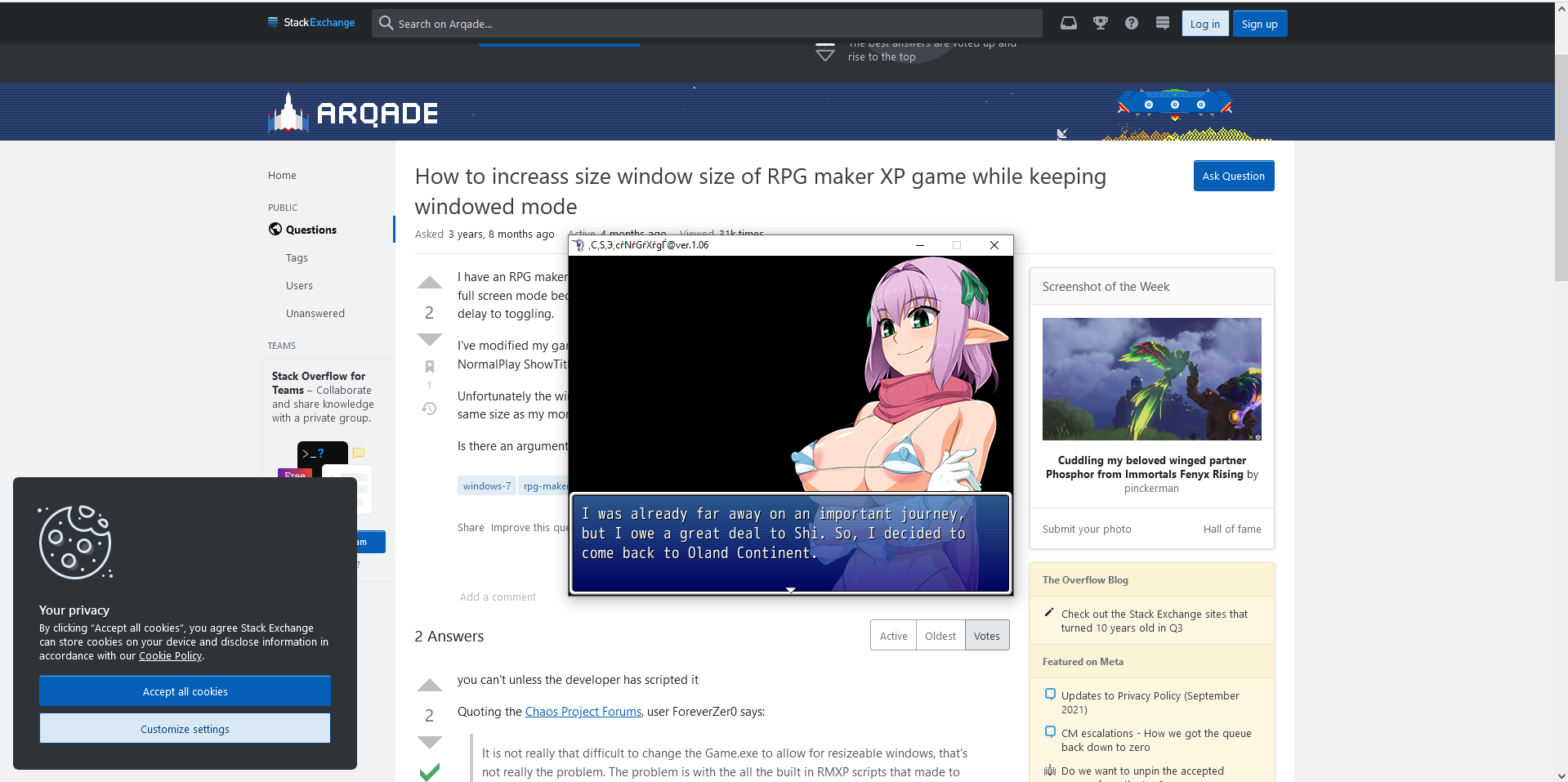Open the windows-7 tag
The image size is (1568, 782).
(486, 485)
